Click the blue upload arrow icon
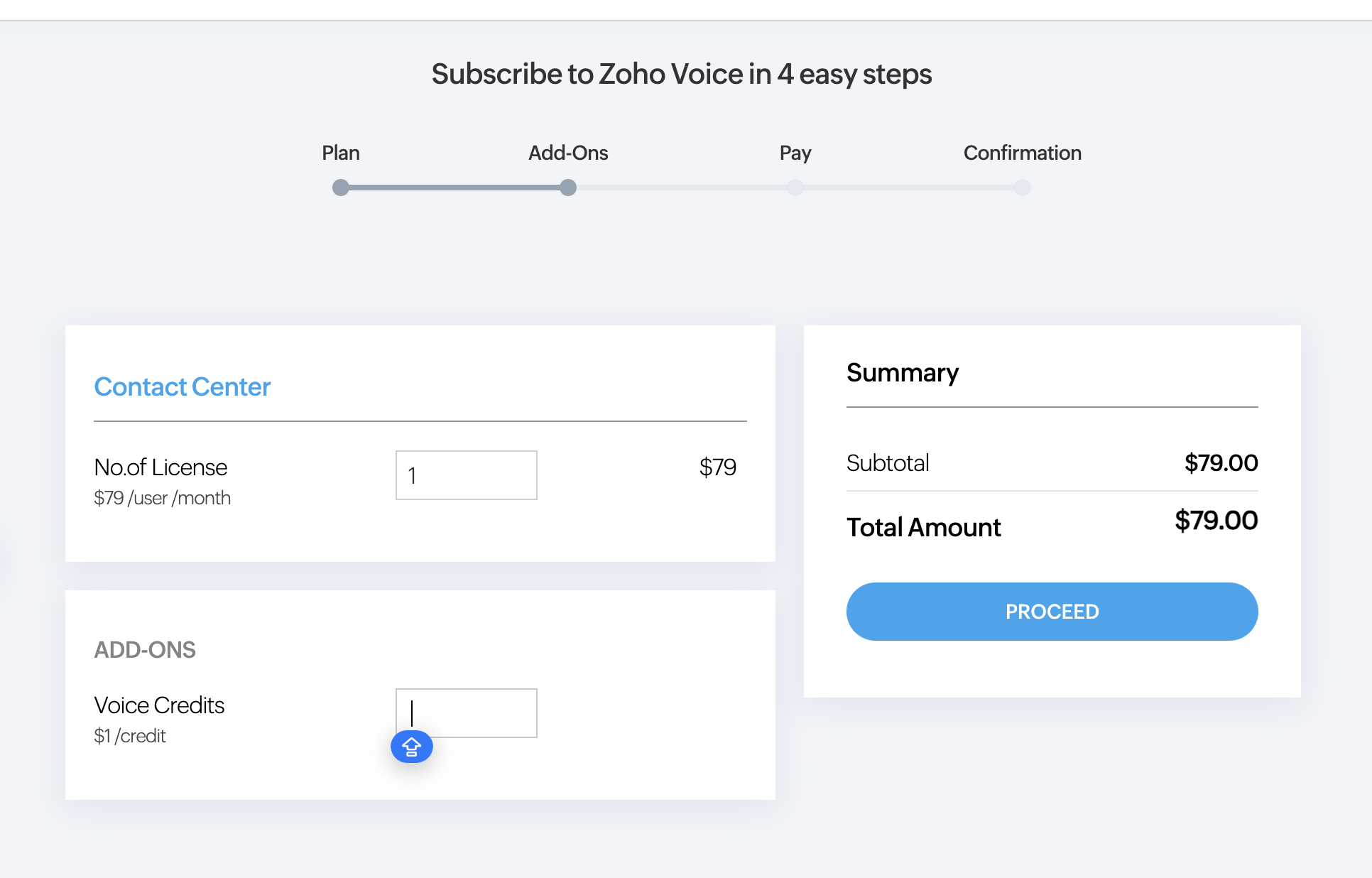1372x878 pixels. pos(412,747)
